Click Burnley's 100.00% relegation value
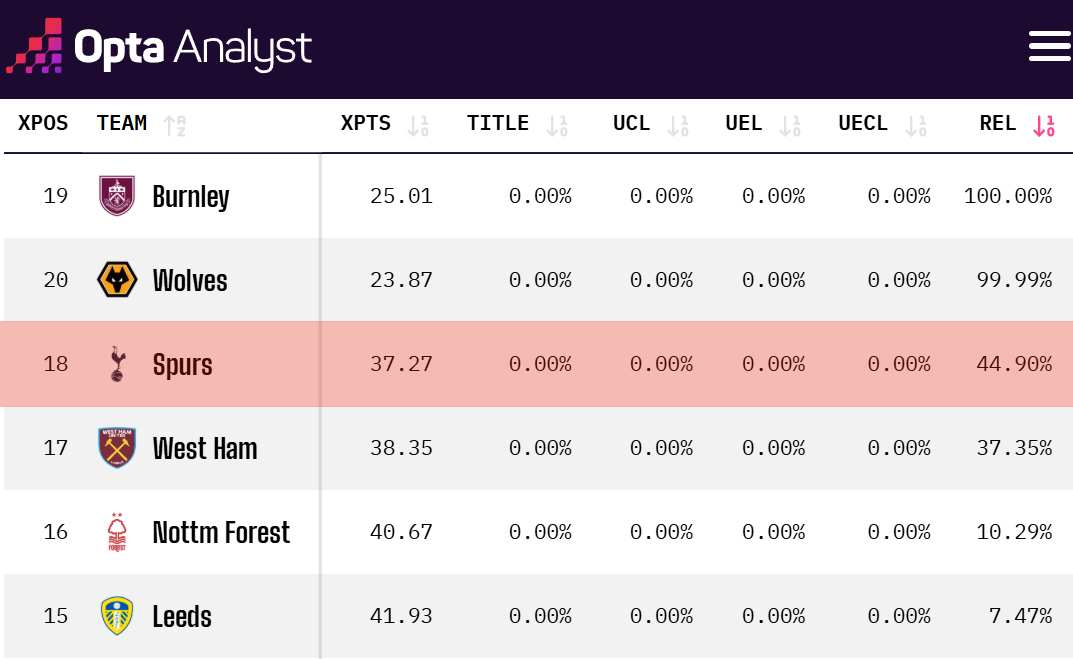 (1008, 196)
